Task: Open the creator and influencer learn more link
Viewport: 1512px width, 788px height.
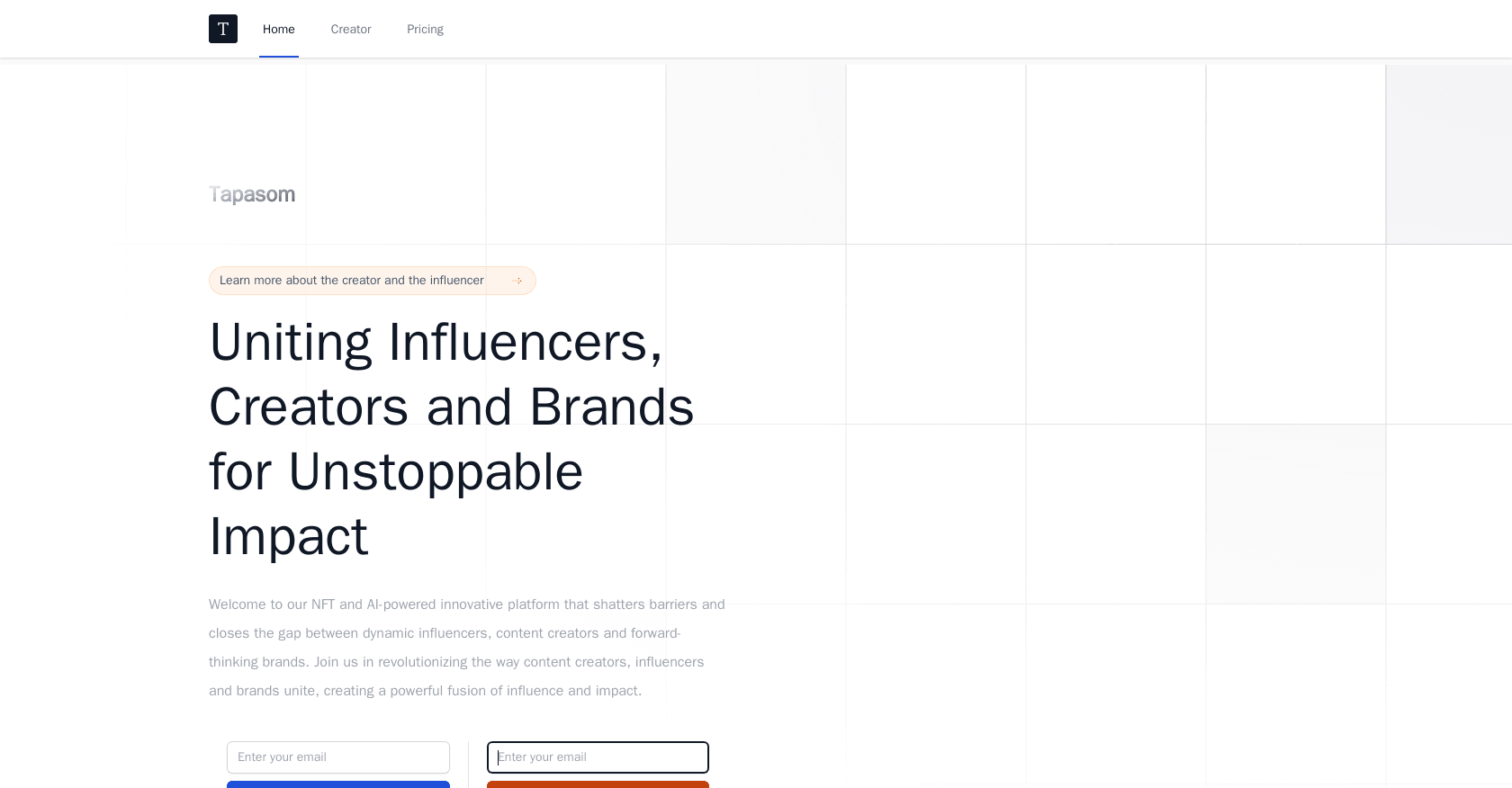Action: tap(373, 281)
